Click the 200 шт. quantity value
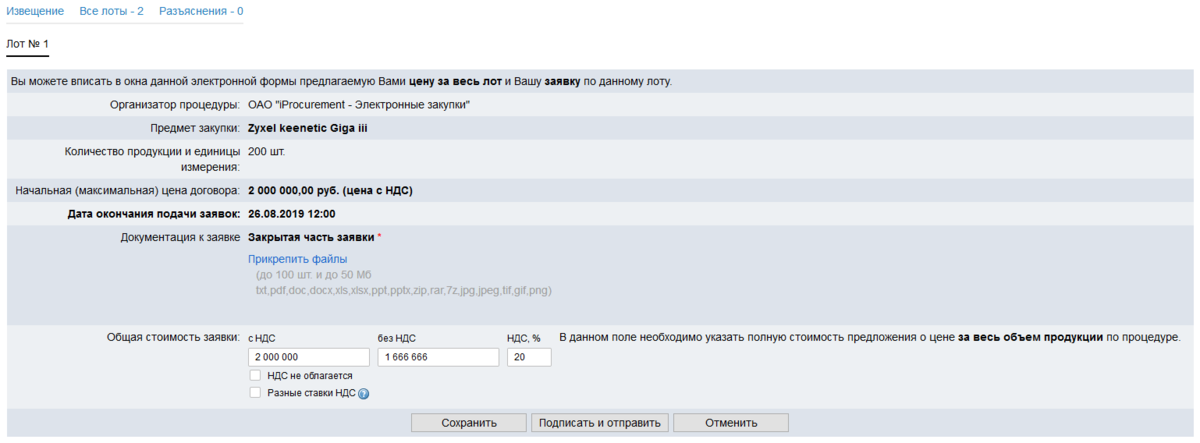Viewport: 1200px width, 443px height. click(265, 152)
